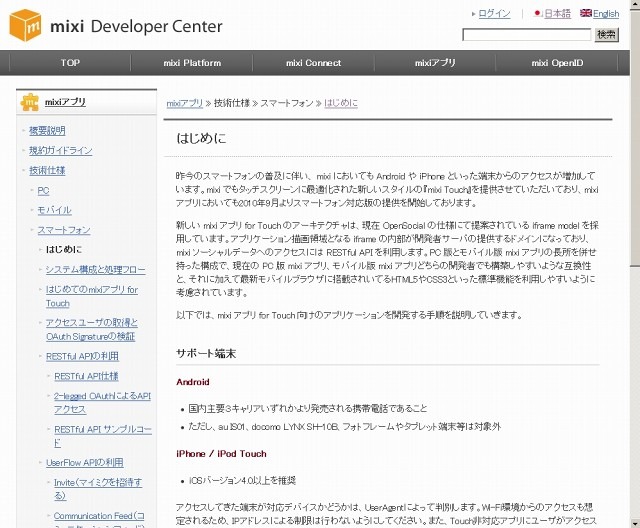Open アクセスユーザの取得と OAuth Signatureの検証
This screenshot has width=640, height=528.
(x=92, y=329)
